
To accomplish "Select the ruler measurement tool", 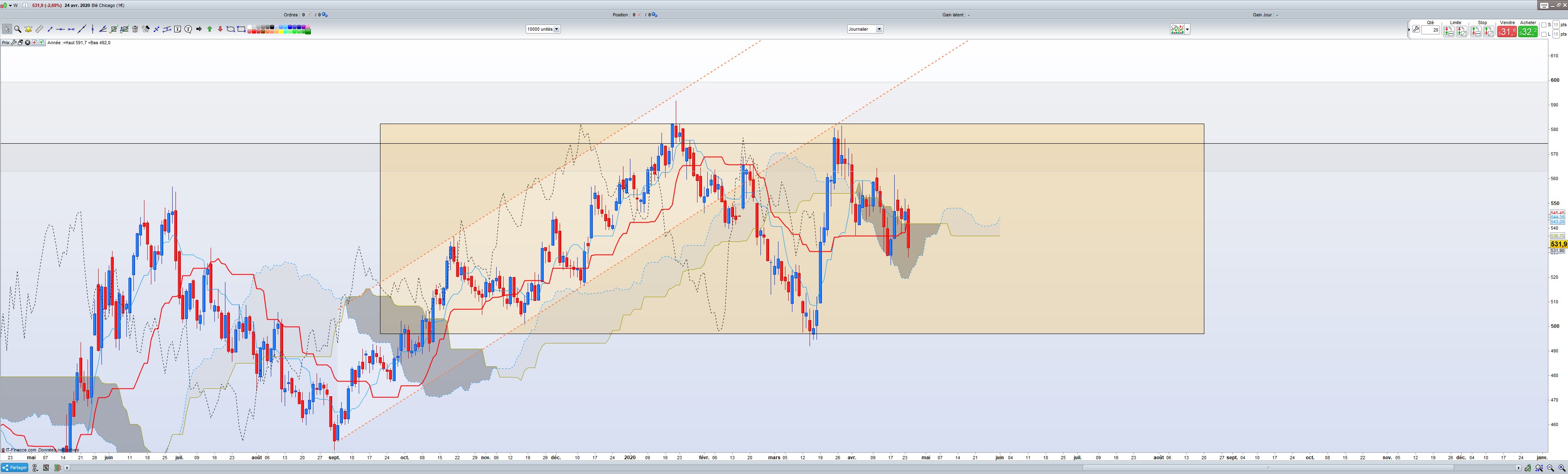I will [39, 29].
